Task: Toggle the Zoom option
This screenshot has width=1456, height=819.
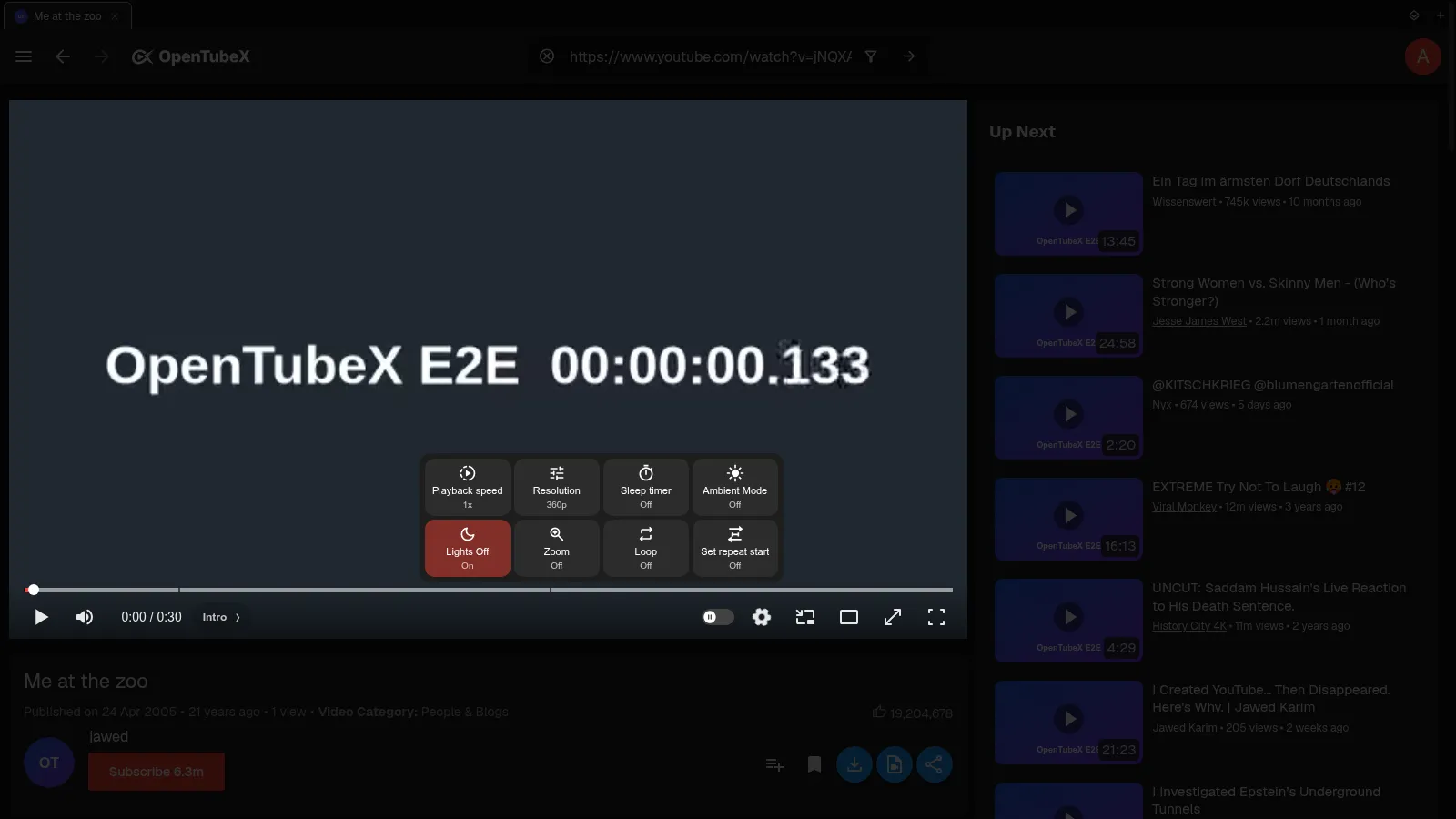Action: [557, 548]
